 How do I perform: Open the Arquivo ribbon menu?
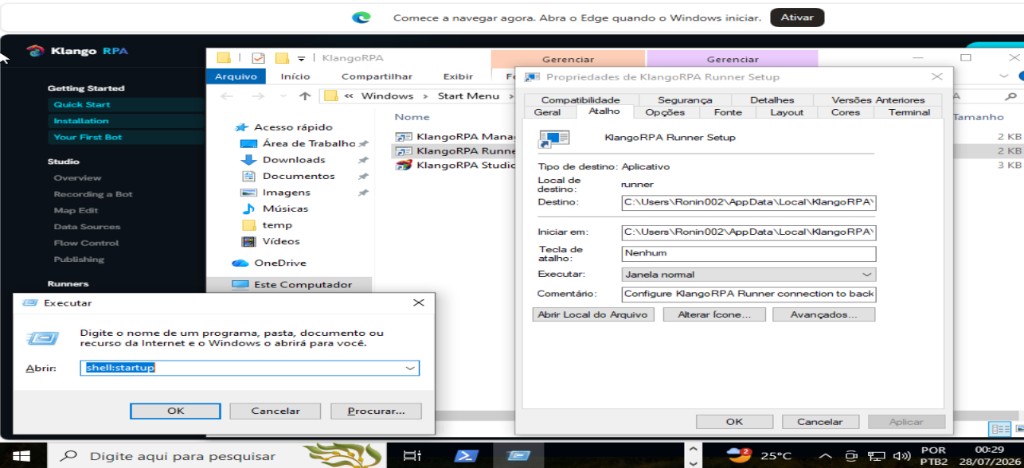236,76
